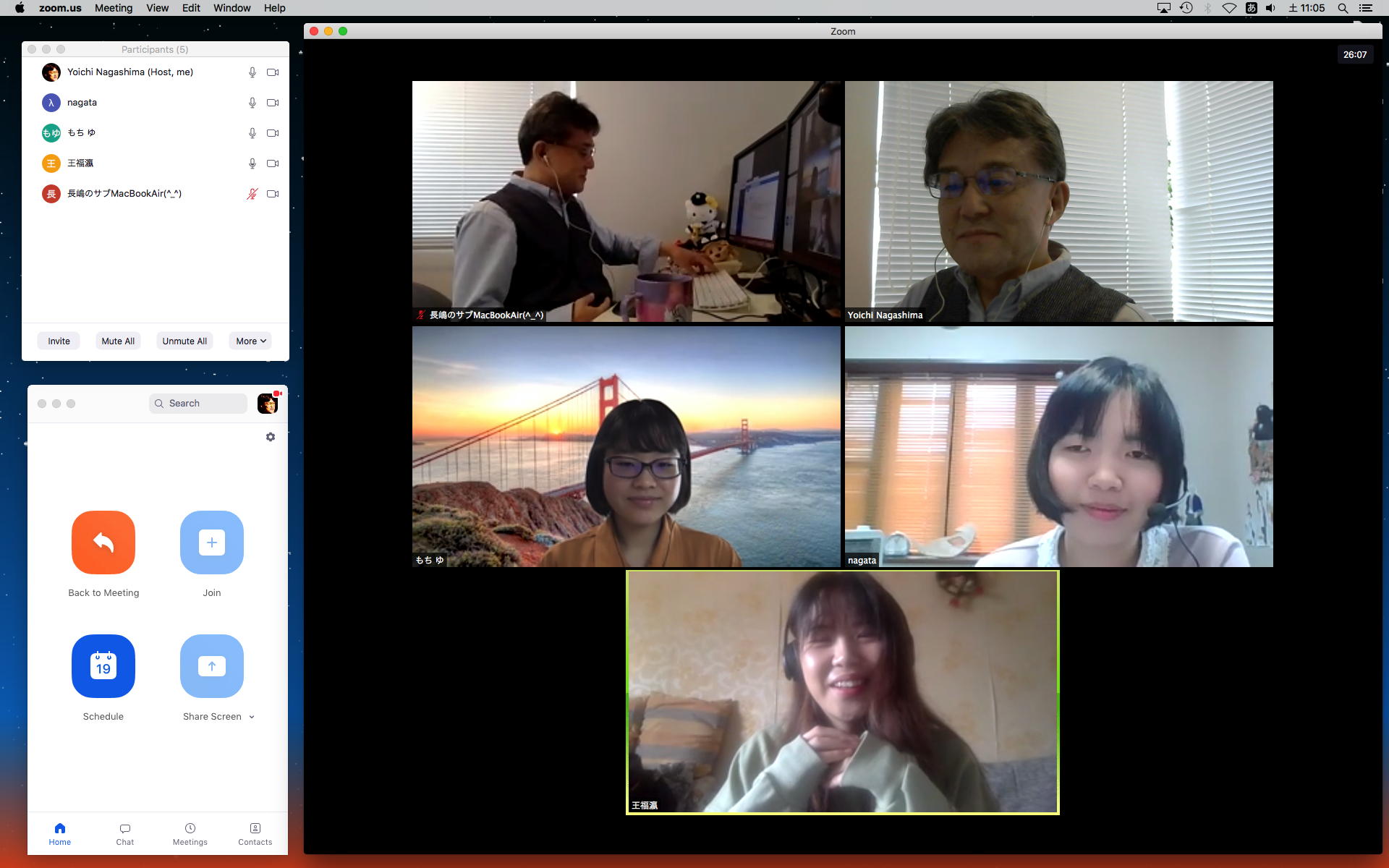Click the Mute All button

tap(118, 341)
